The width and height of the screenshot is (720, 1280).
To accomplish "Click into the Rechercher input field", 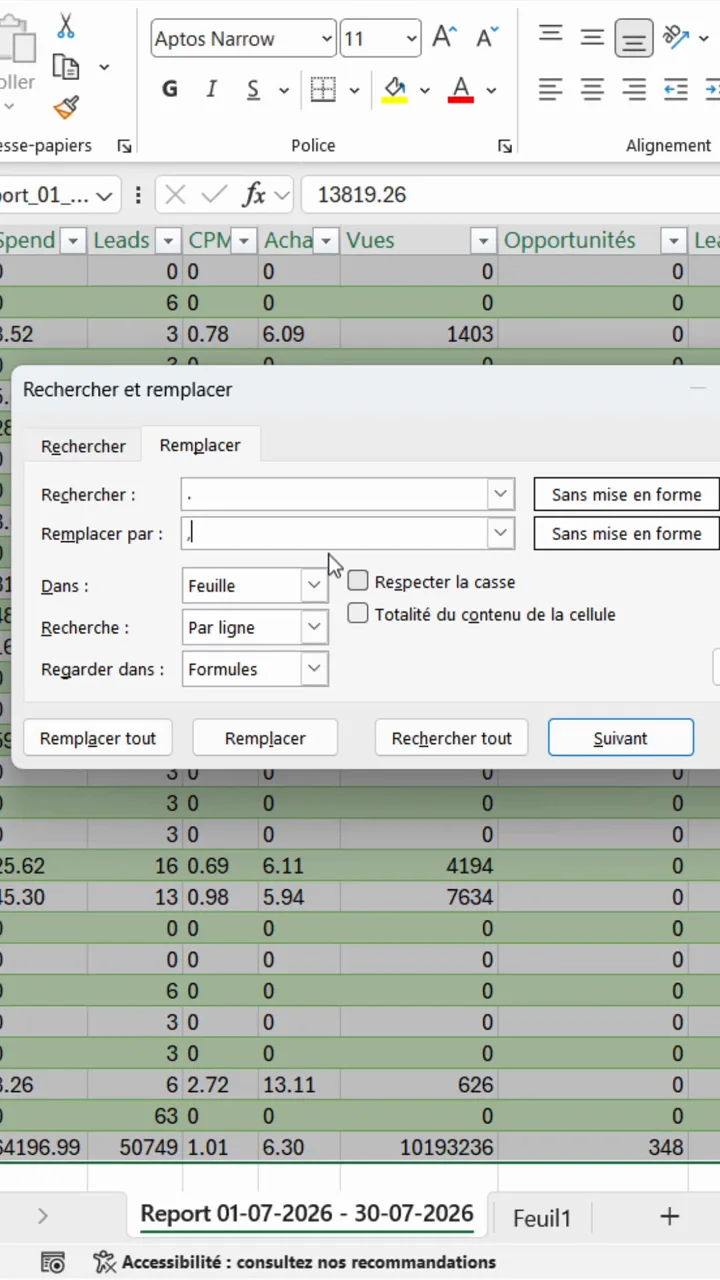I will coord(334,493).
